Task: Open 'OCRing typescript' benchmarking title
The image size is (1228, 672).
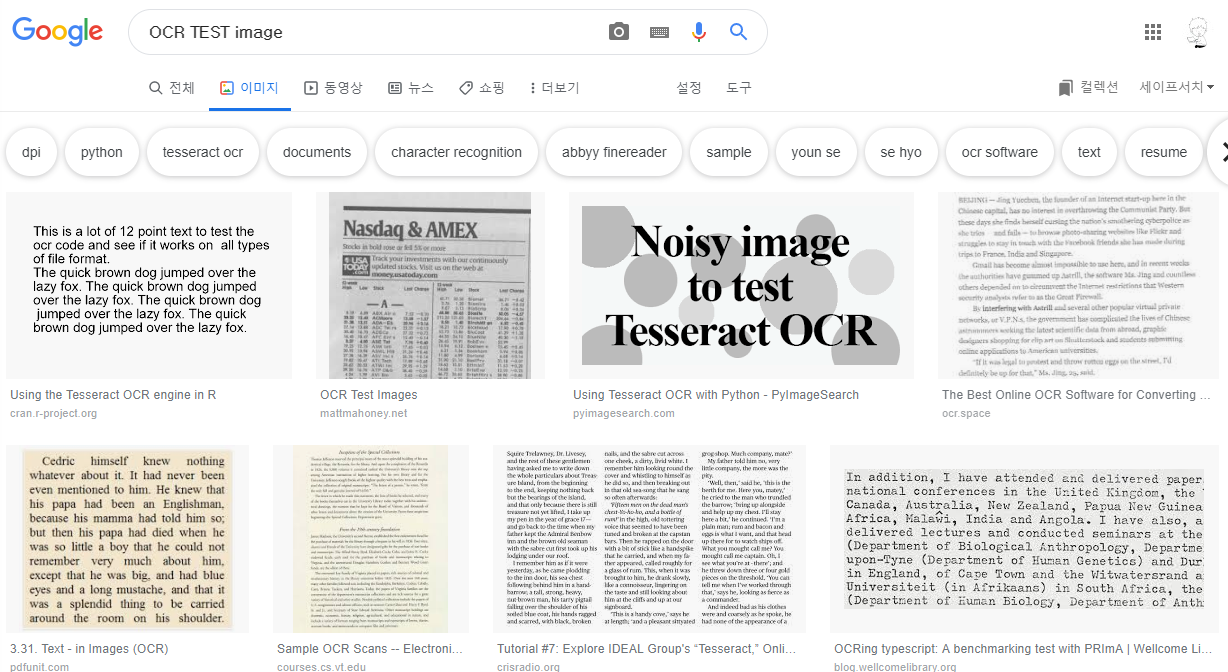Action: [x=1024, y=649]
